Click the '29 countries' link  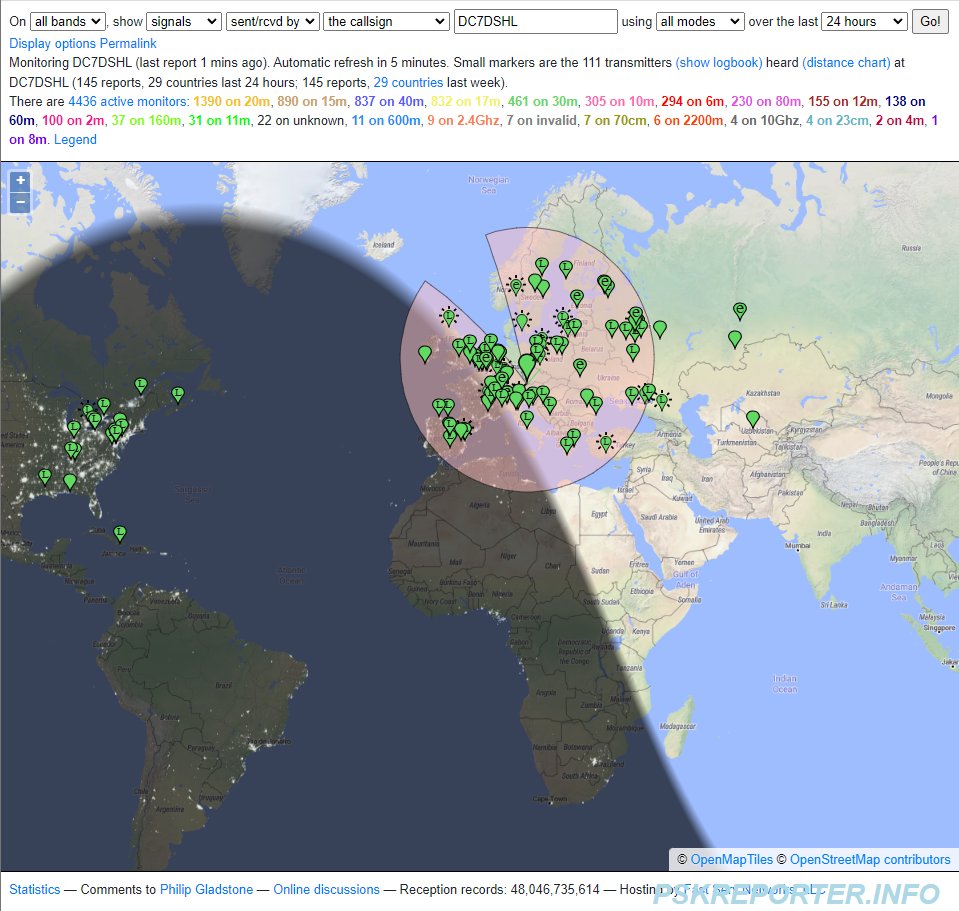[x=408, y=82]
